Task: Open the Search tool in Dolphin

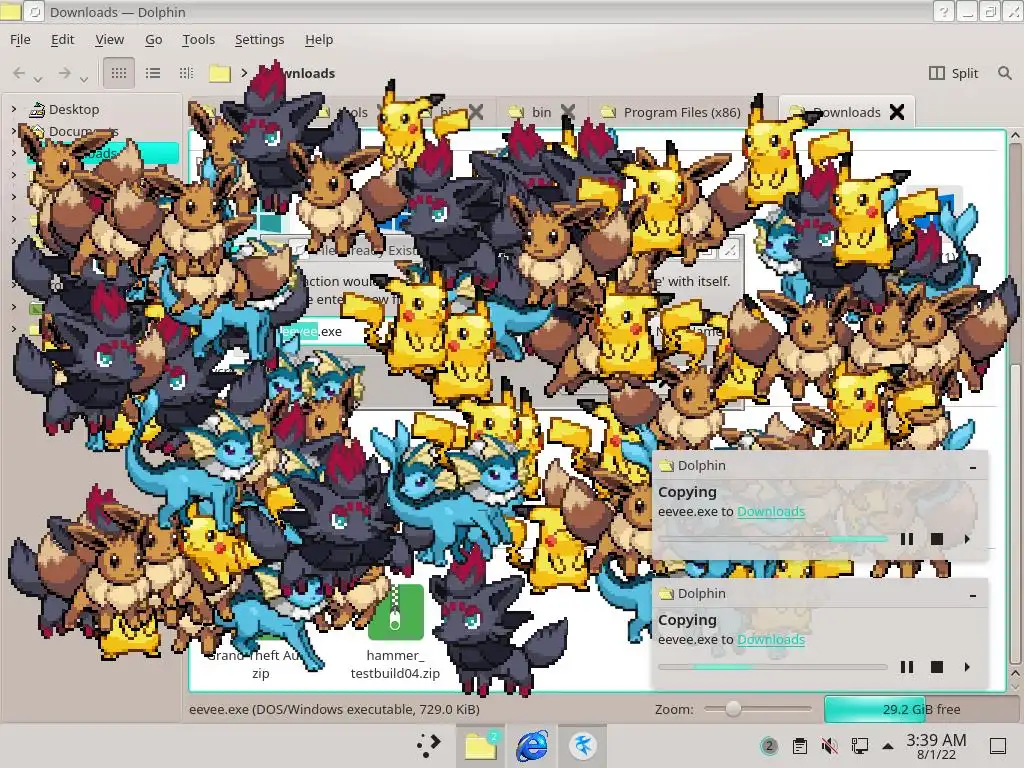Action: tap(1004, 73)
